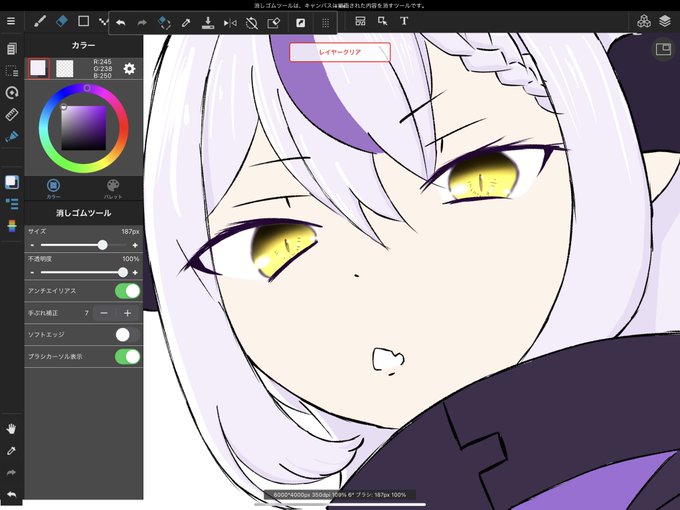Select the transparent color swatch
Image resolution: width=680 pixels, height=510 pixels.
click(x=65, y=69)
